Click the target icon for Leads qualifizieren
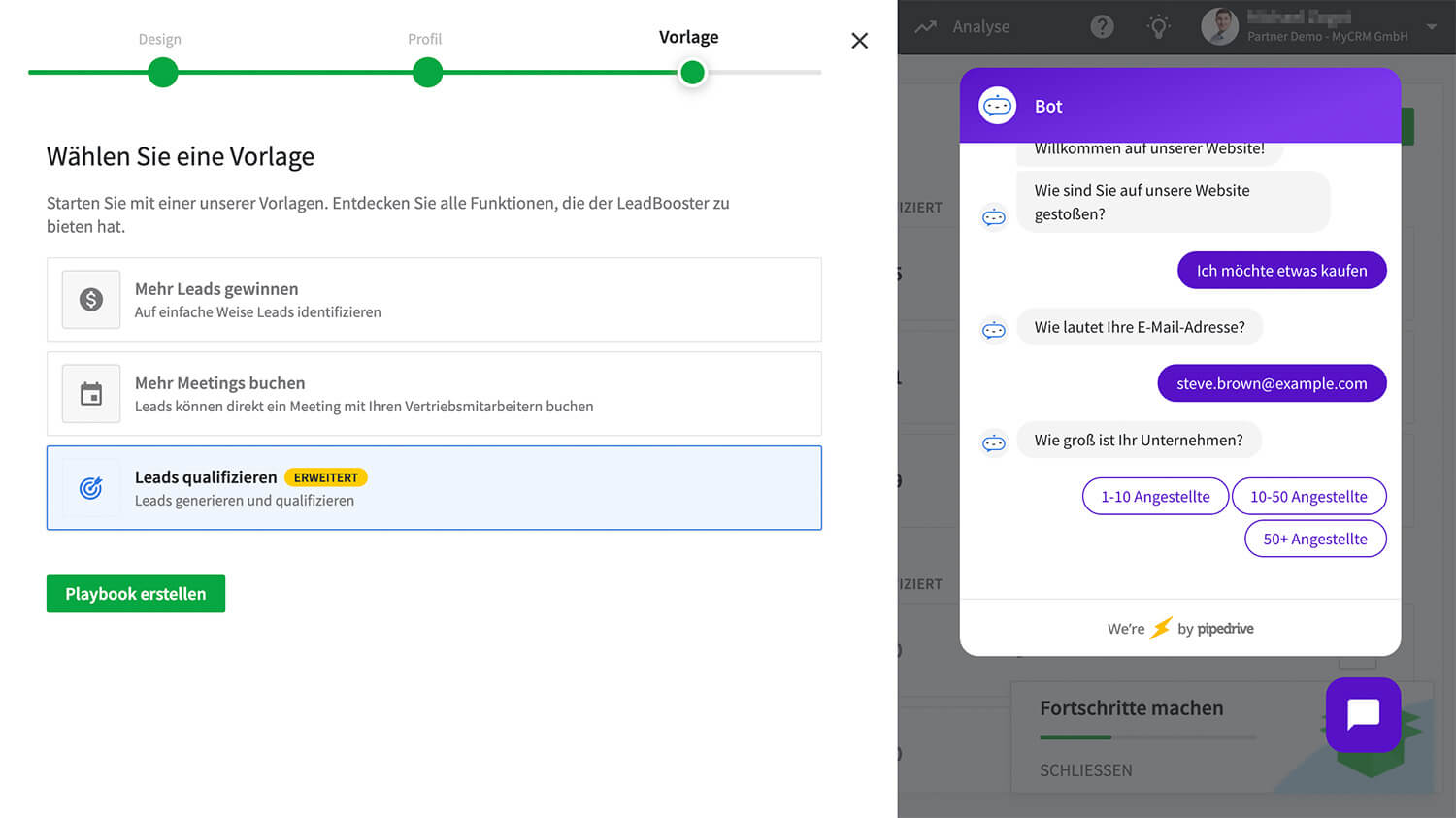This screenshot has width=1456, height=818. [91, 488]
